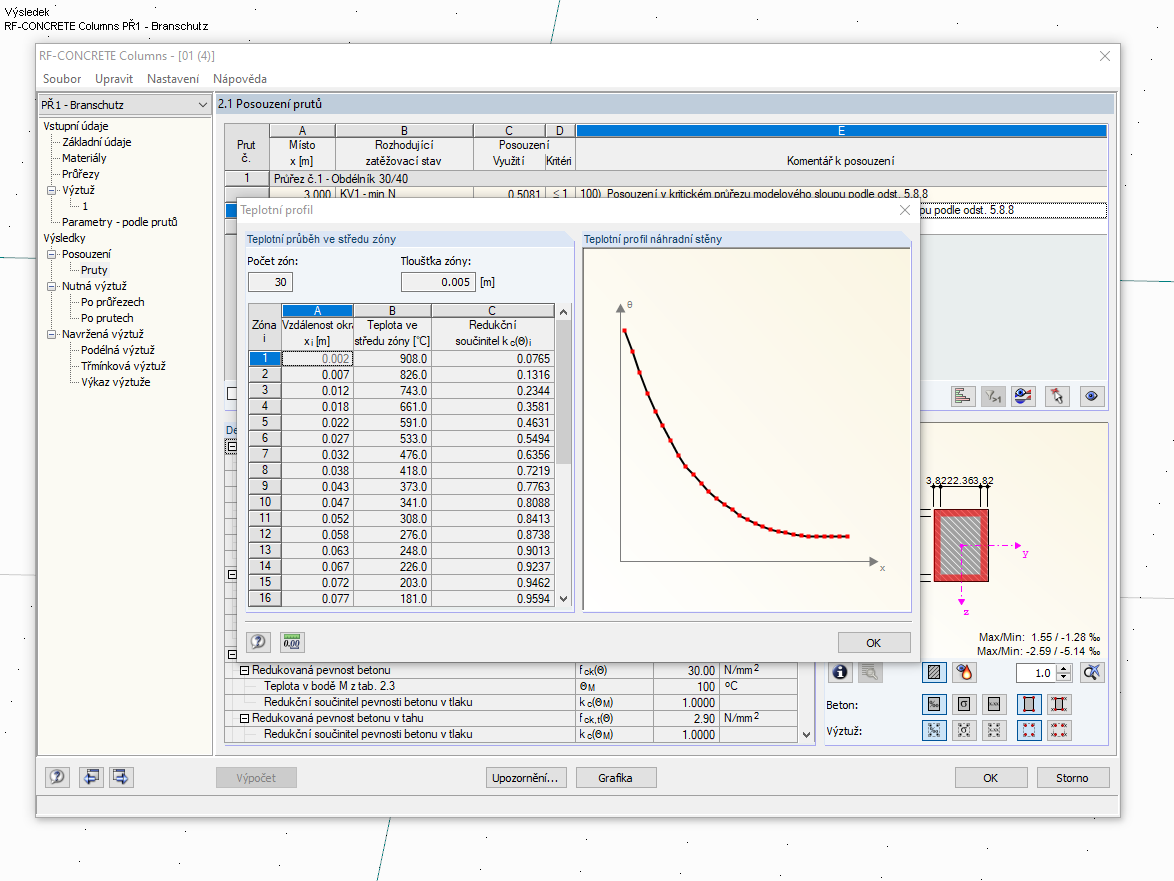Collapse Redukovaná pevnost betonu v tahu row

pos(244,718)
